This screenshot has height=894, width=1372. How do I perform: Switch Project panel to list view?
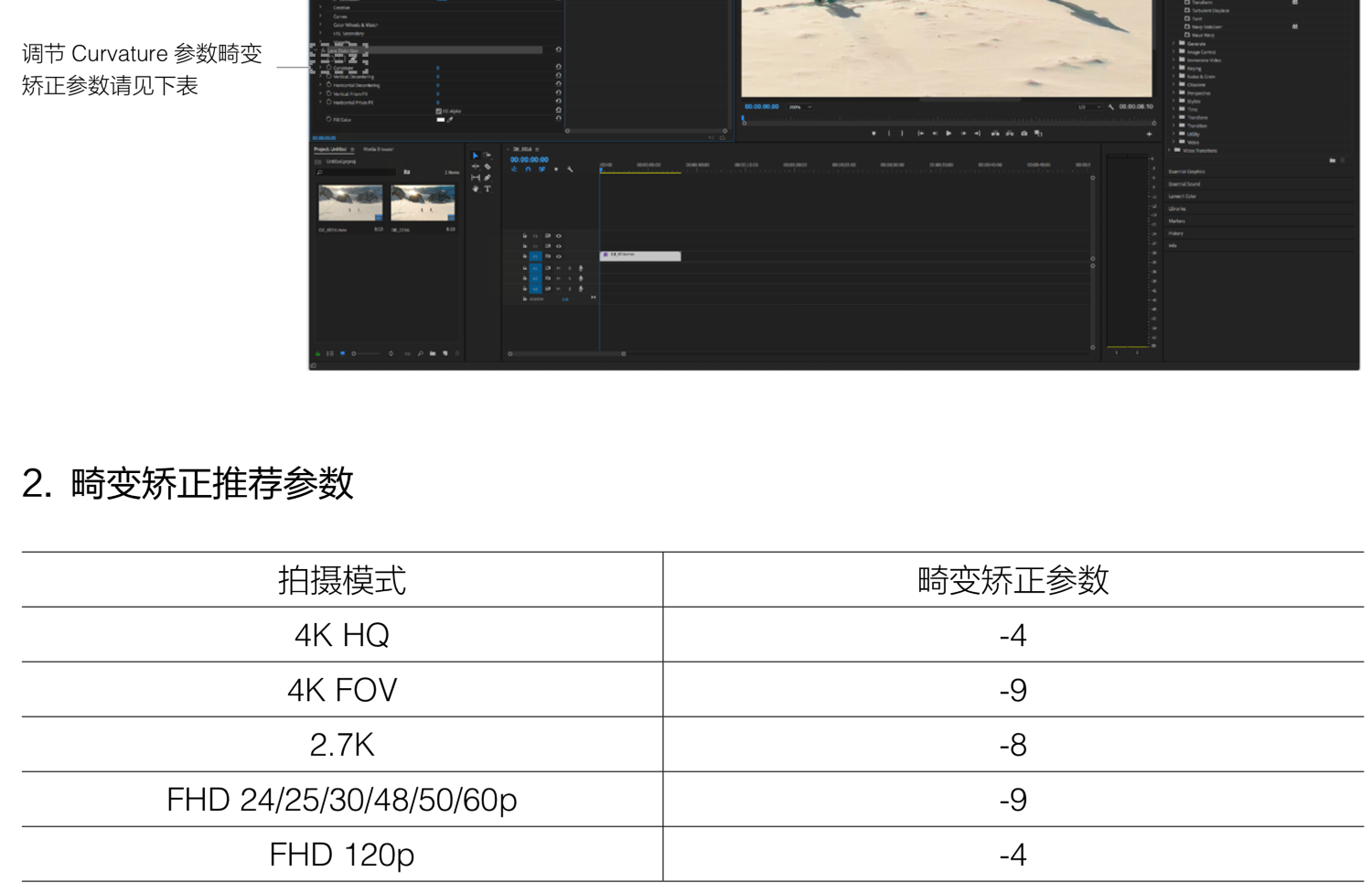[330, 353]
